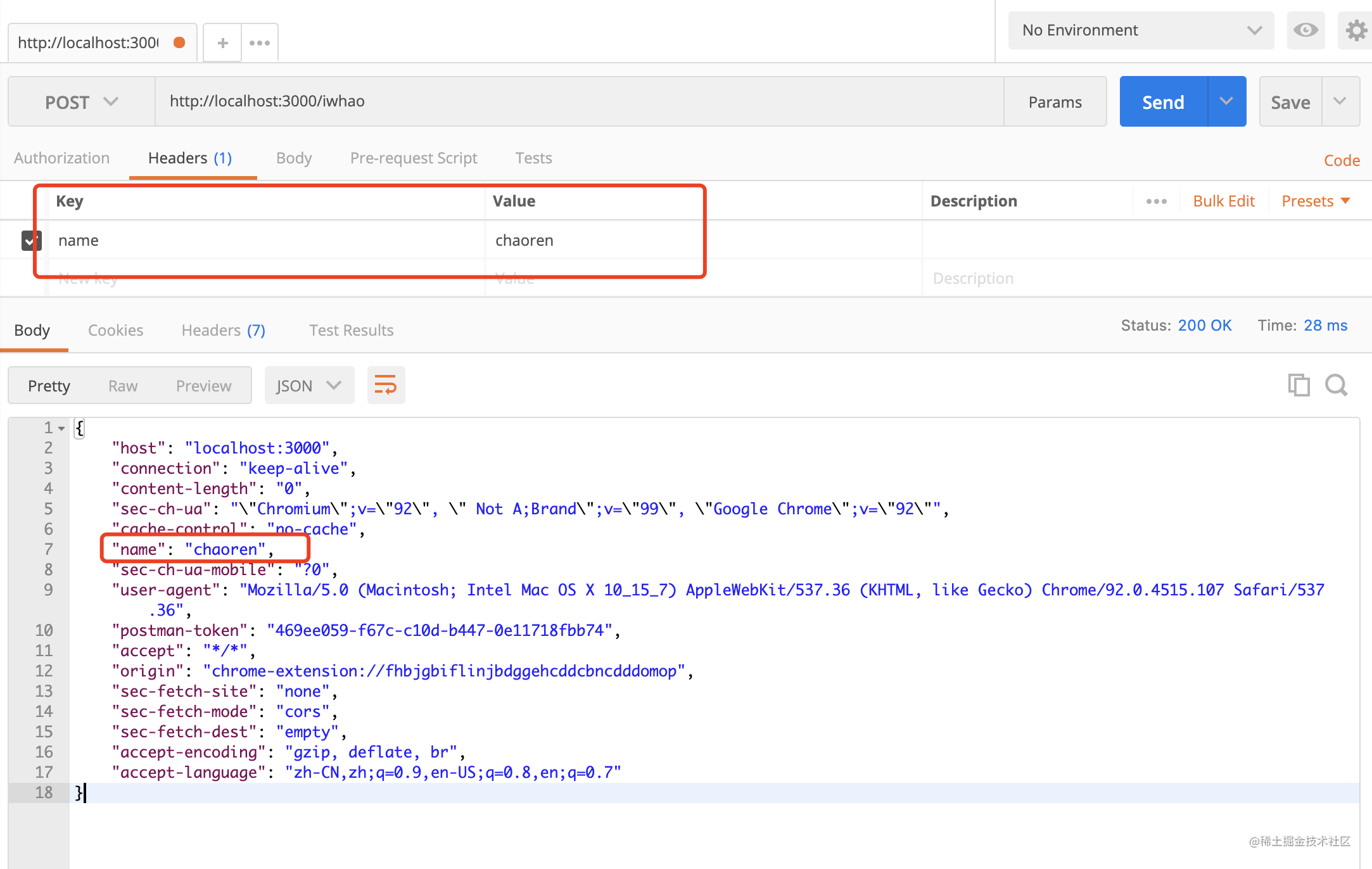Toggle line wrap icon in response
This screenshot has height=869, width=1372.
pos(385,385)
